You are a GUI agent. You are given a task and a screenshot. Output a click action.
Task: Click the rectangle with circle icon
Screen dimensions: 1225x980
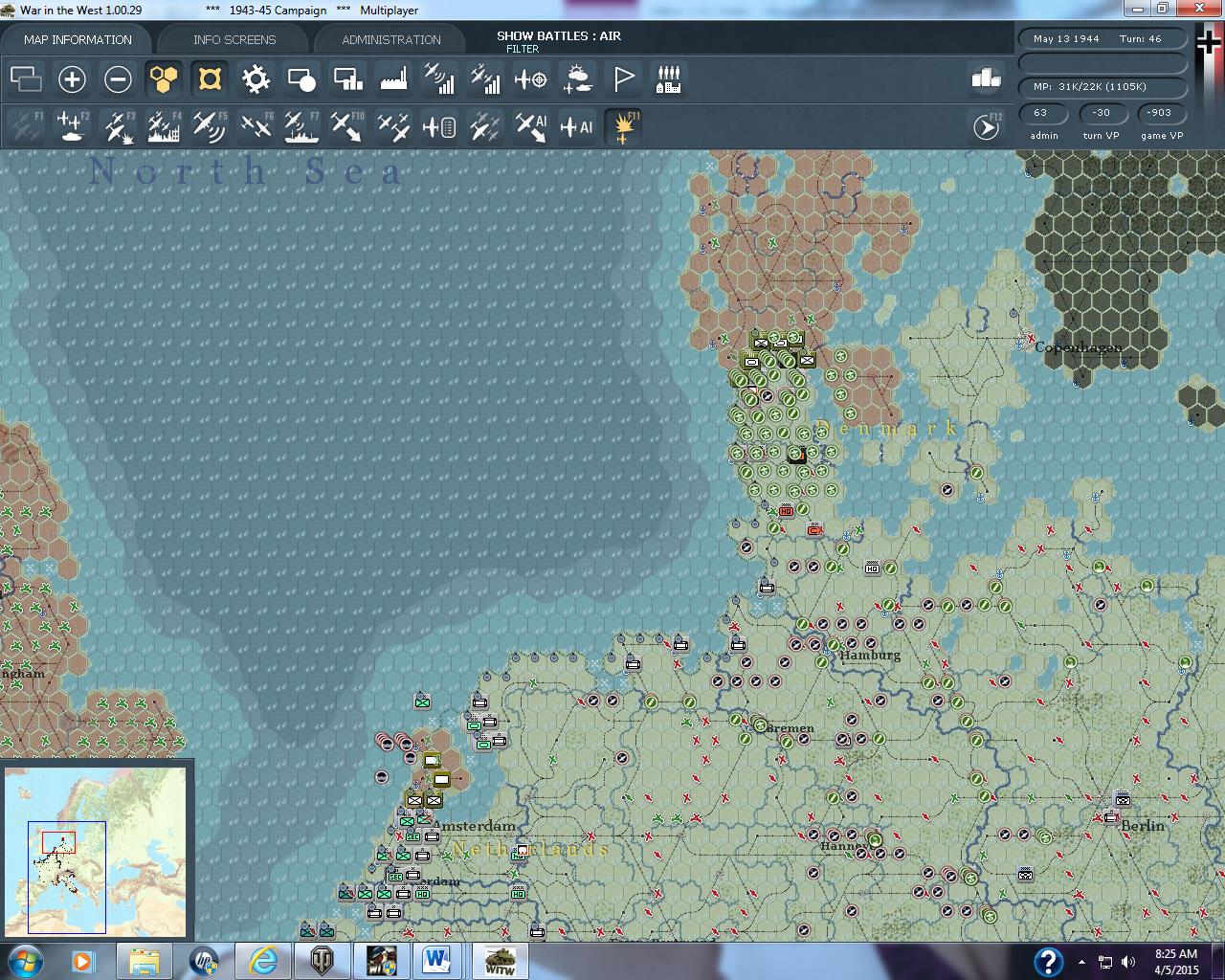pyautogui.click(x=301, y=78)
